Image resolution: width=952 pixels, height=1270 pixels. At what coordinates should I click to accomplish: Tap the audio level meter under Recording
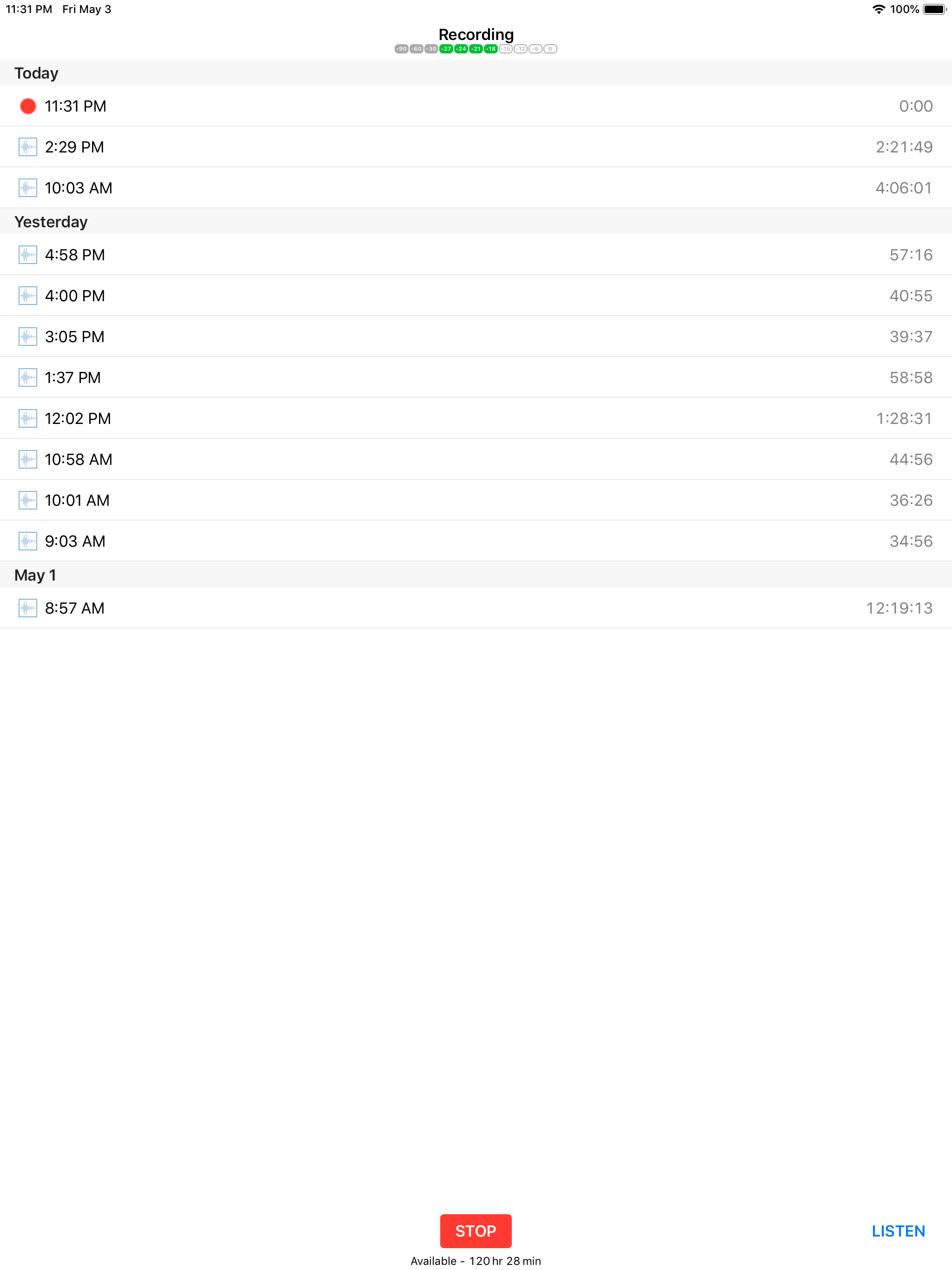[476, 49]
